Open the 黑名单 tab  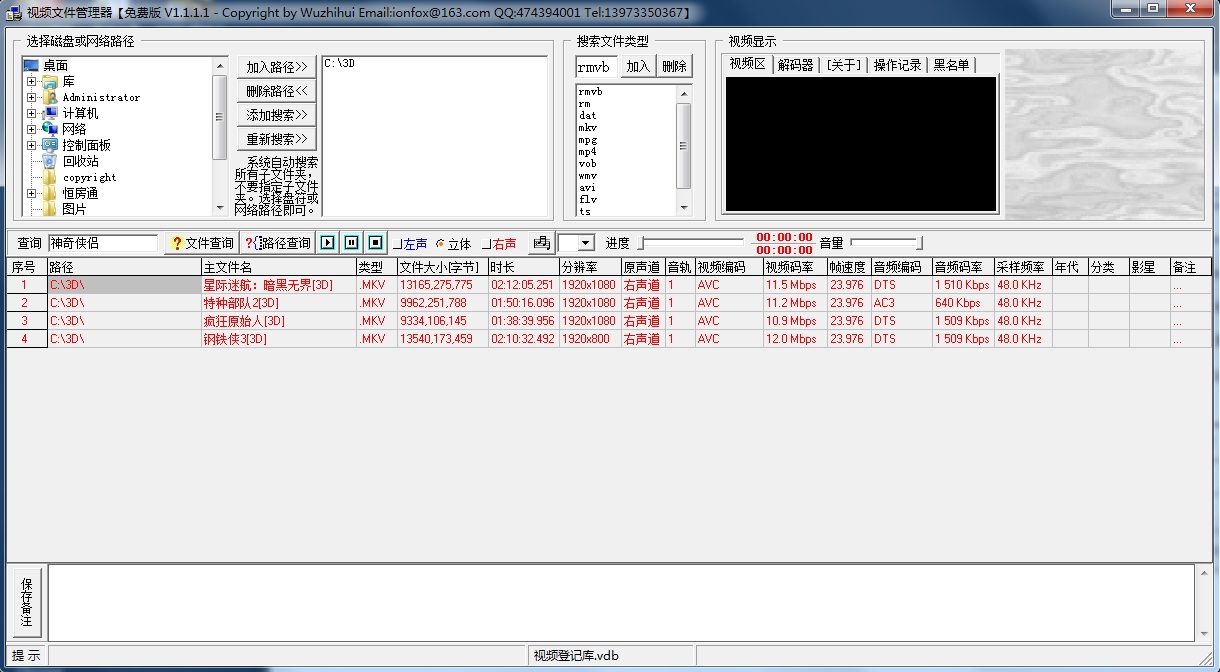pyautogui.click(x=950, y=65)
